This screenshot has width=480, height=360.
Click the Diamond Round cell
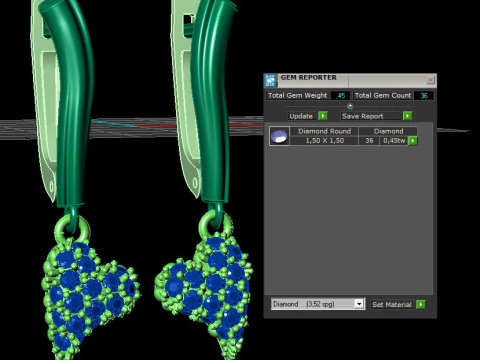coord(324,131)
